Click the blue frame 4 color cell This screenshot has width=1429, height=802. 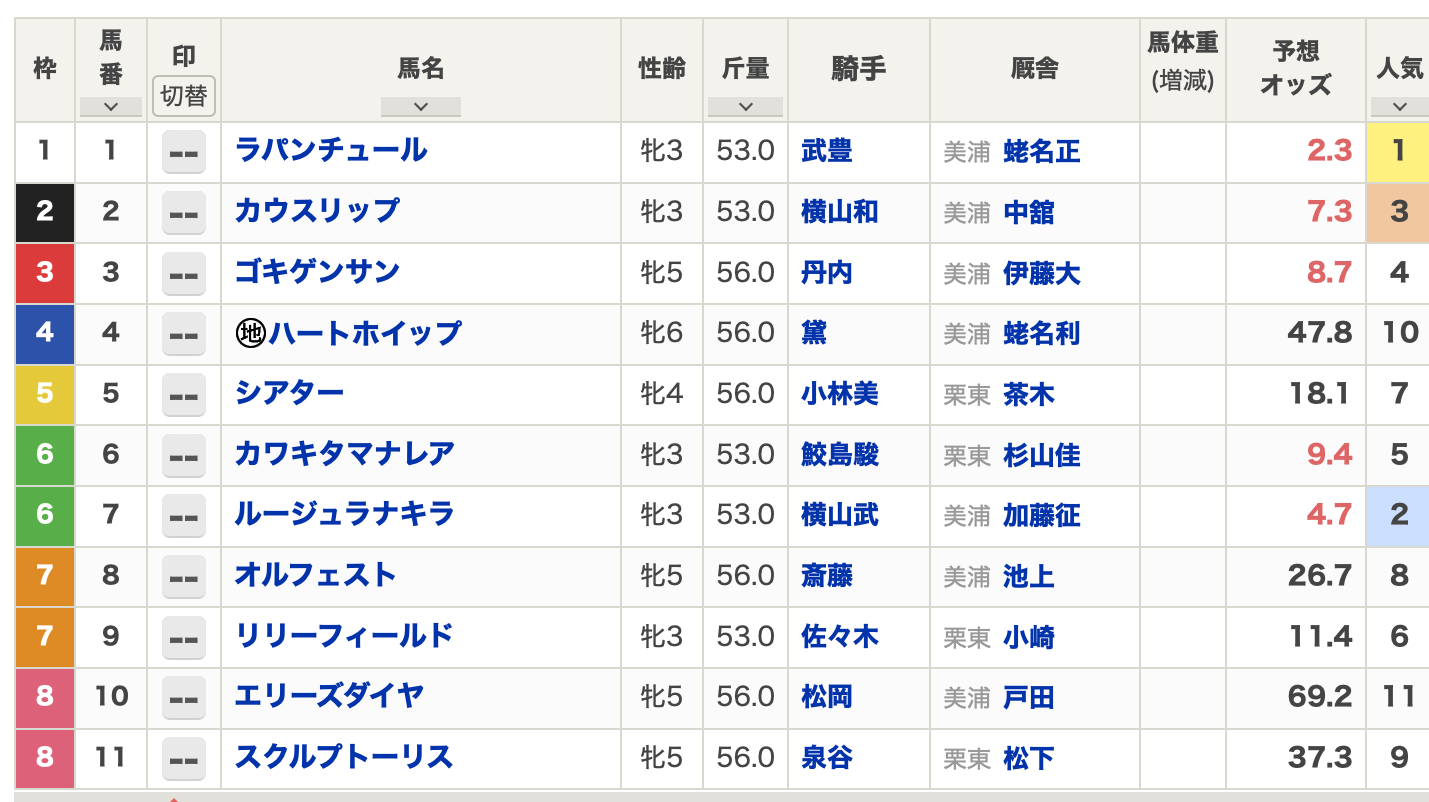(45, 332)
